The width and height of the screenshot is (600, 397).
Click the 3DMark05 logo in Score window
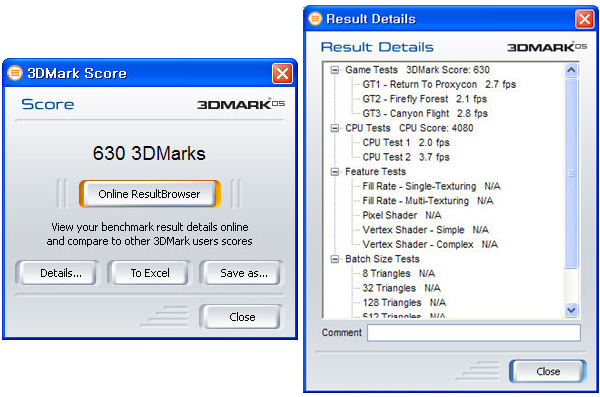pyautogui.click(x=241, y=104)
